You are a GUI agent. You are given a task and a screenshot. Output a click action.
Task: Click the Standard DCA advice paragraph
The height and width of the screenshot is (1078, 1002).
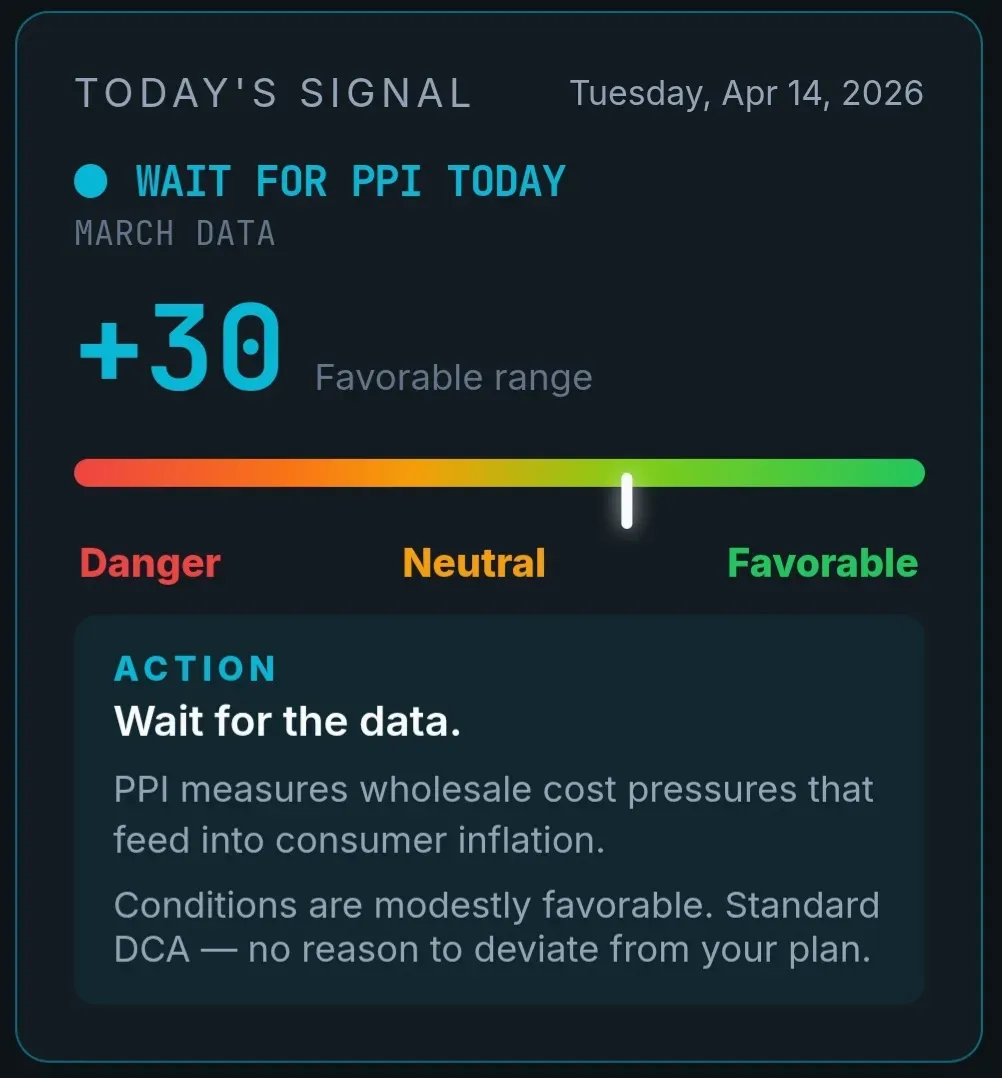[x=497, y=926]
